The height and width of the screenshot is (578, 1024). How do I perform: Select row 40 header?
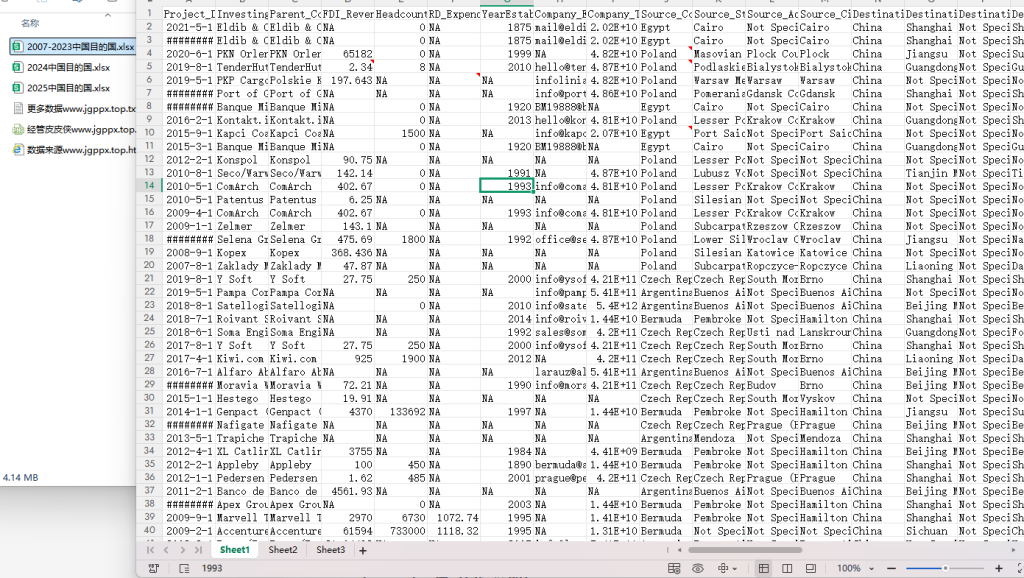[x=149, y=530]
